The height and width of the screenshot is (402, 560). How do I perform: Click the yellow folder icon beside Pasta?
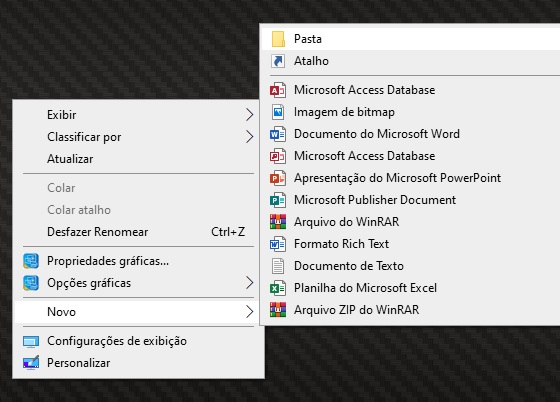point(278,39)
